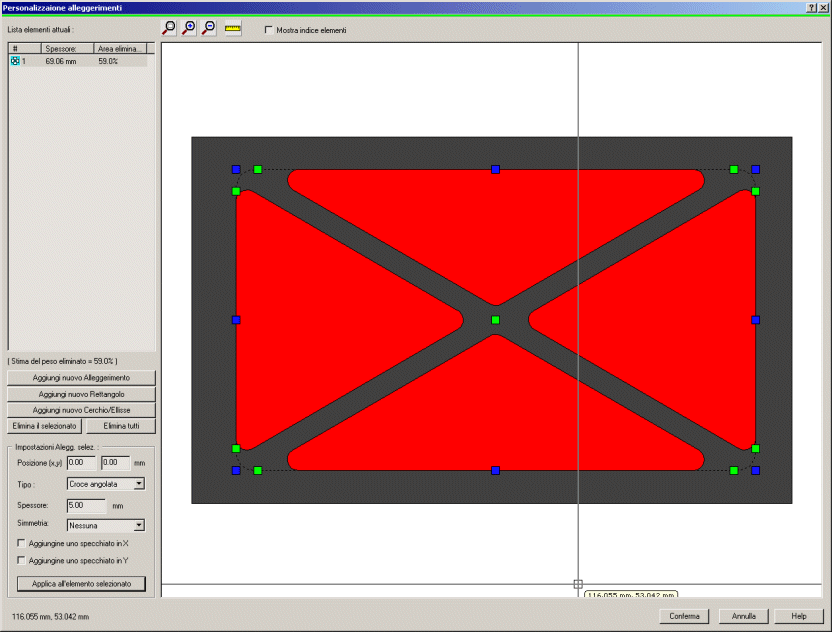This screenshot has height=632, width=832.
Task: Select the blue bottom-center edge handle
Action: tap(496, 470)
